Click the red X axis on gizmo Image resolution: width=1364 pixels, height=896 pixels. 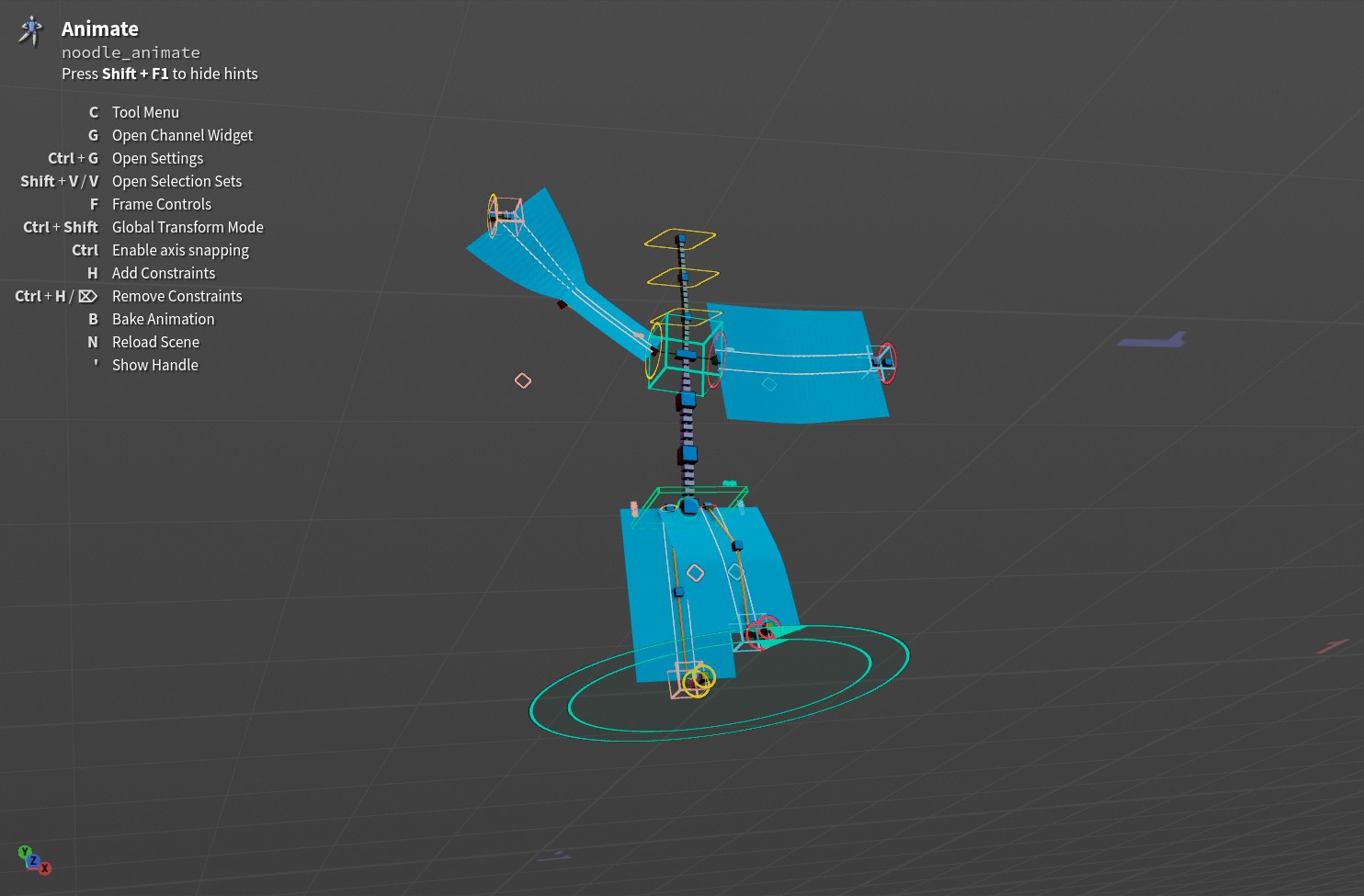pyautogui.click(x=45, y=868)
